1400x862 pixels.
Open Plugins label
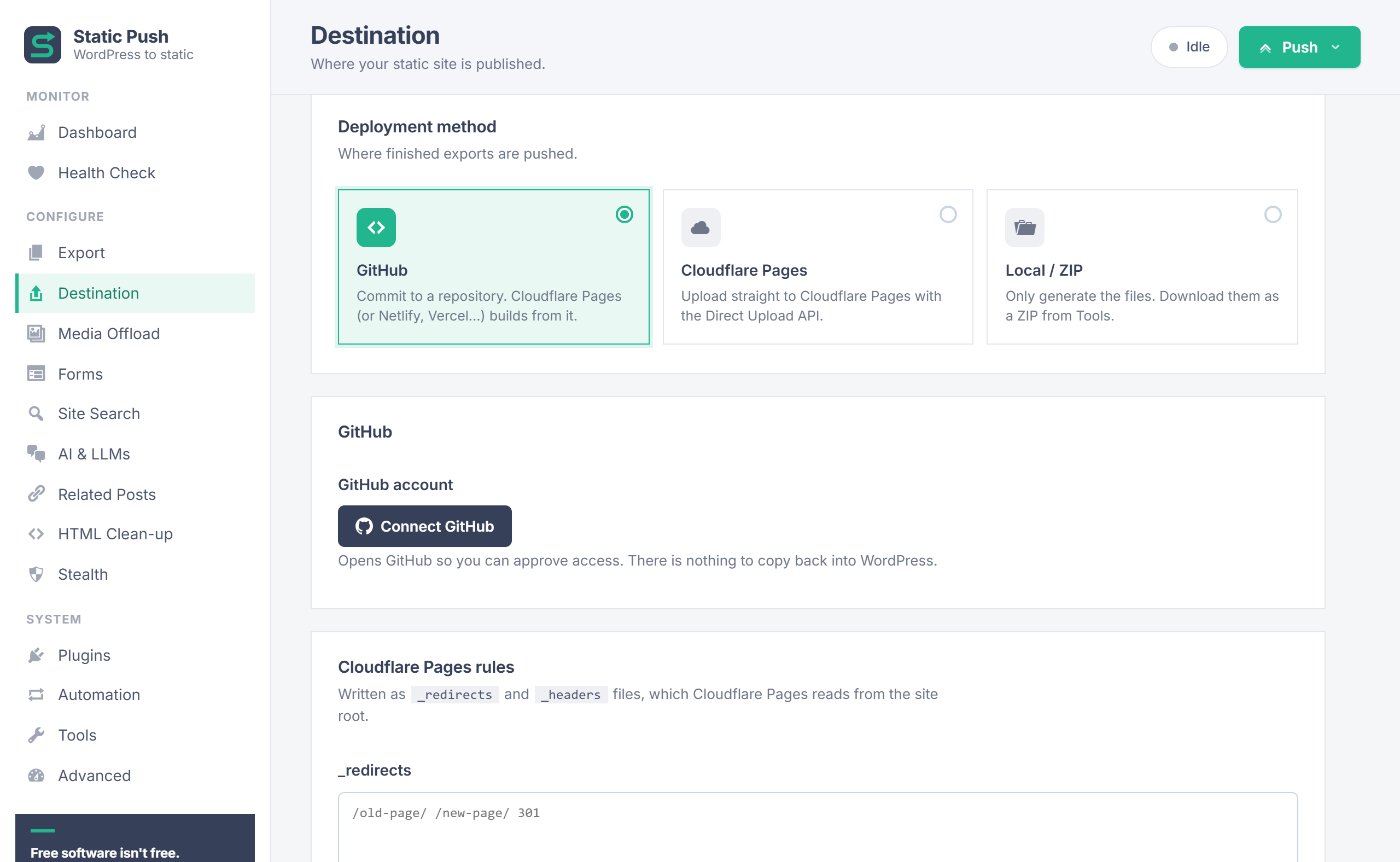coord(84,655)
